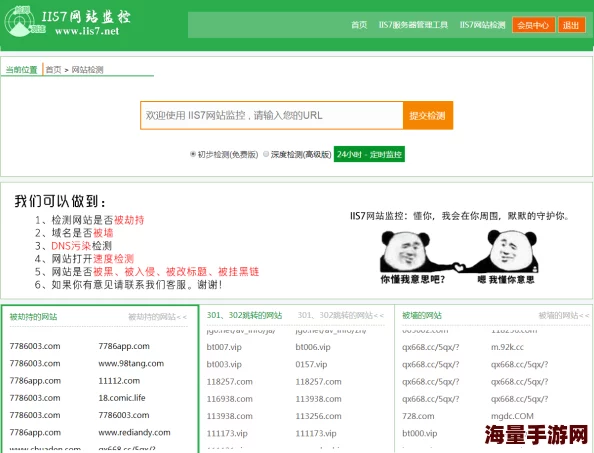Open www.rediandy.com entry
The width and height of the screenshot is (594, 453).
[x=134, y=432]
